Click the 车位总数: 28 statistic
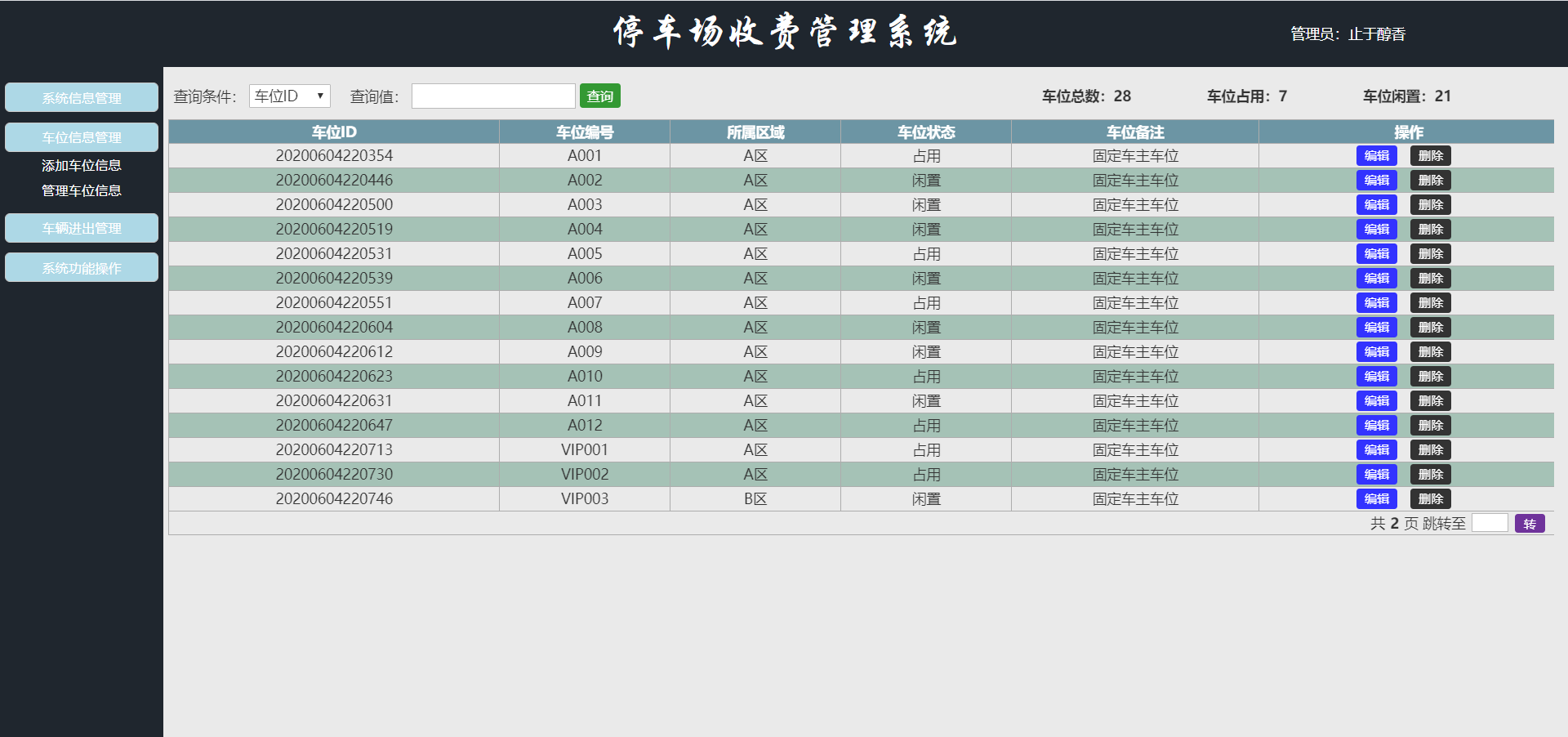1568x737 pixels. tap(1086, 96)
